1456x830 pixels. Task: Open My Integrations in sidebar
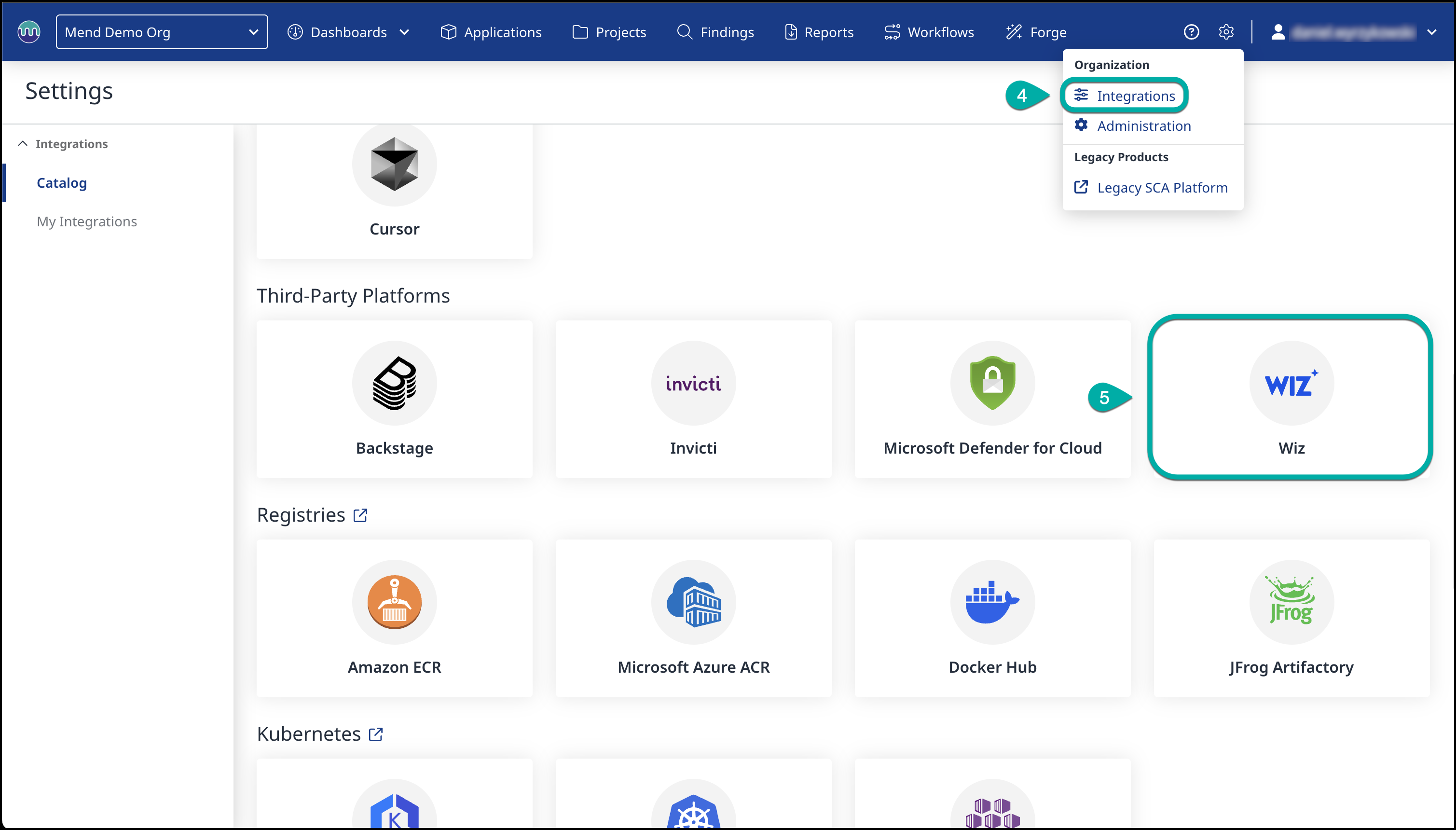click(87, 221)
